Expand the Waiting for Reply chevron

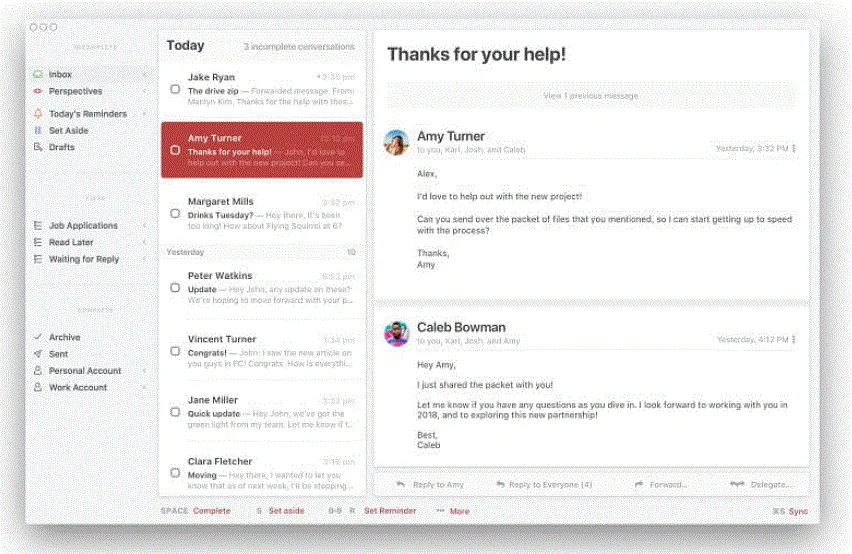coord(145,259)
